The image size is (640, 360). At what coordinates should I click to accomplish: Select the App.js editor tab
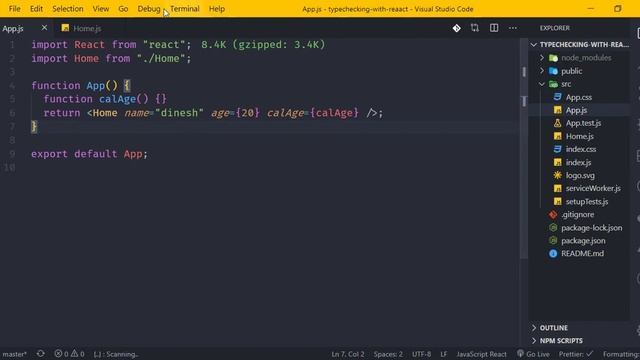(x=13, y=29)
